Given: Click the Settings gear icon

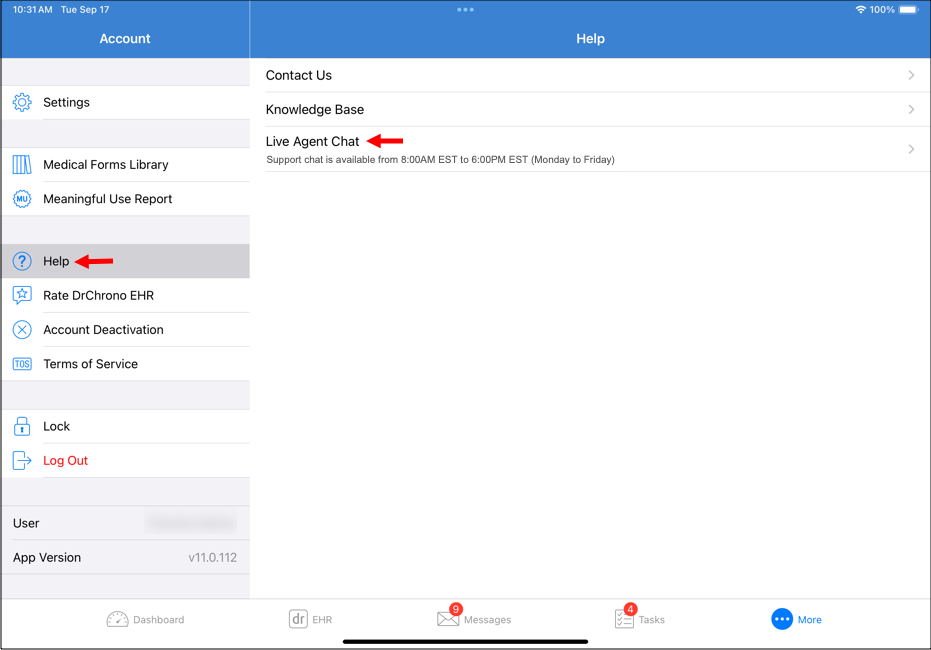Looking at the screenshot, I should (22, 102).
